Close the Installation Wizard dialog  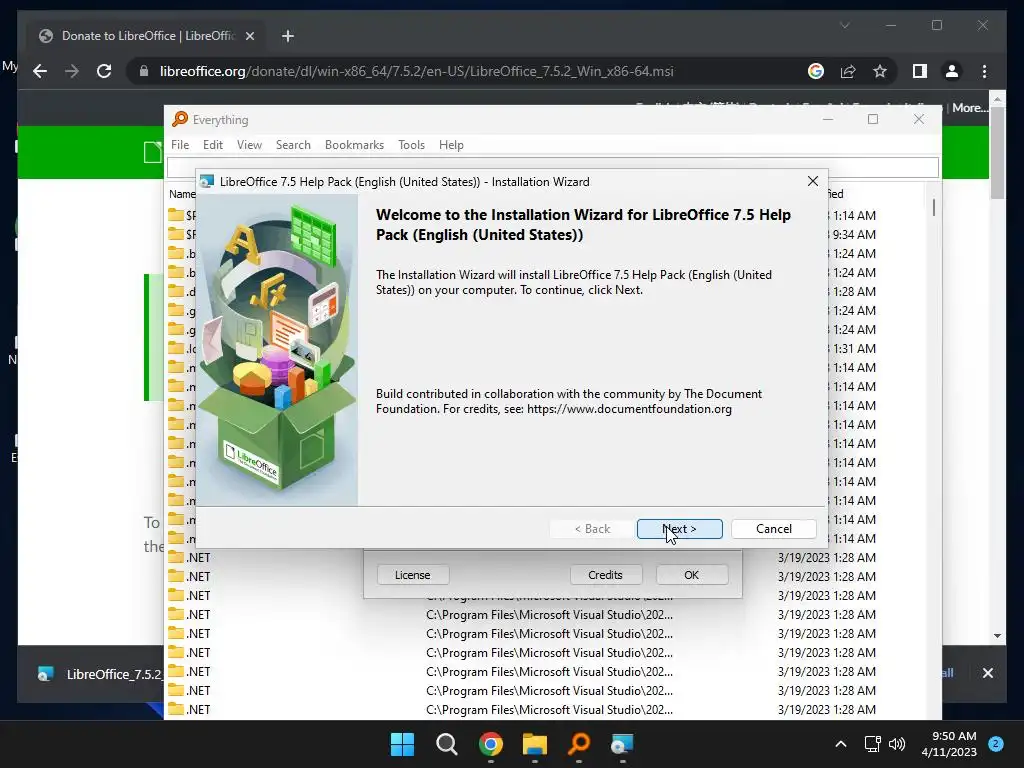pos(812,182)
